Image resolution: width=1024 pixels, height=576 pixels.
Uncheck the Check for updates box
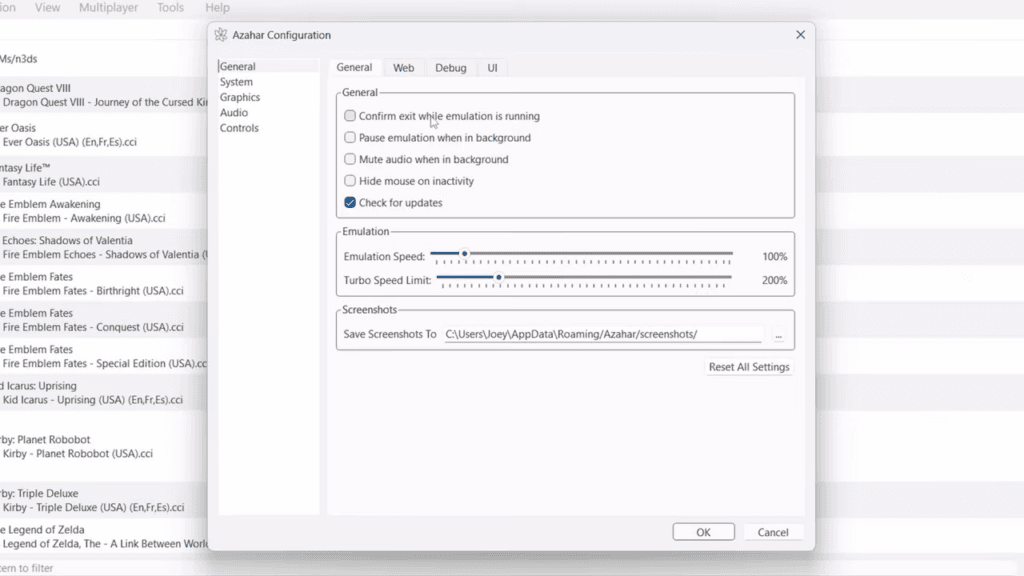[x=350, y=202]
